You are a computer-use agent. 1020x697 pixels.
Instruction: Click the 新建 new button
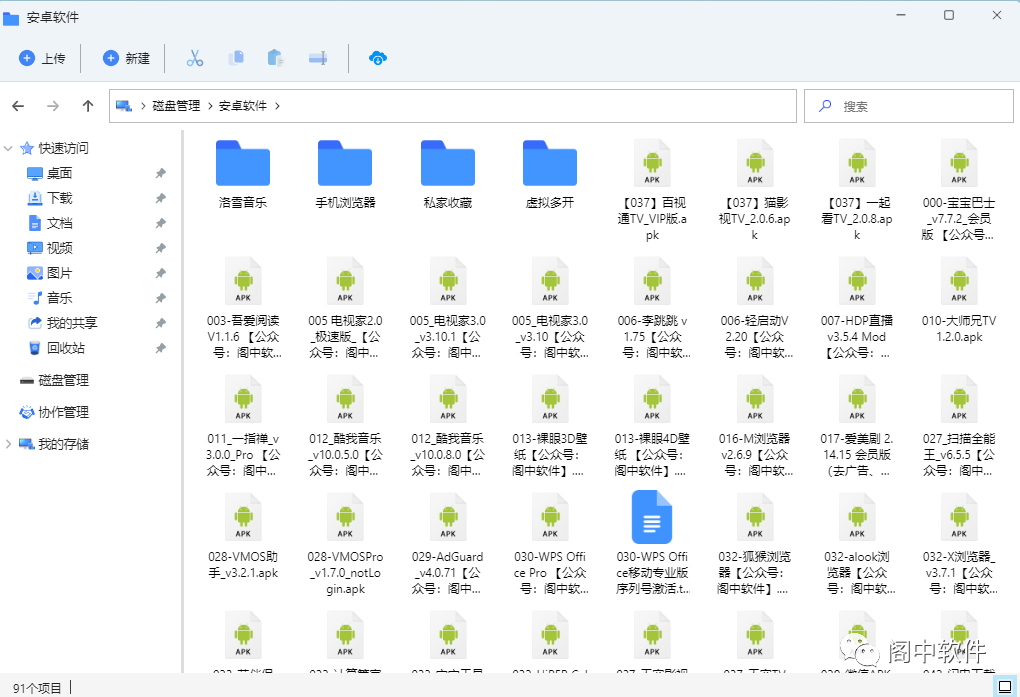pyautogui.click(x=126, y=59)
